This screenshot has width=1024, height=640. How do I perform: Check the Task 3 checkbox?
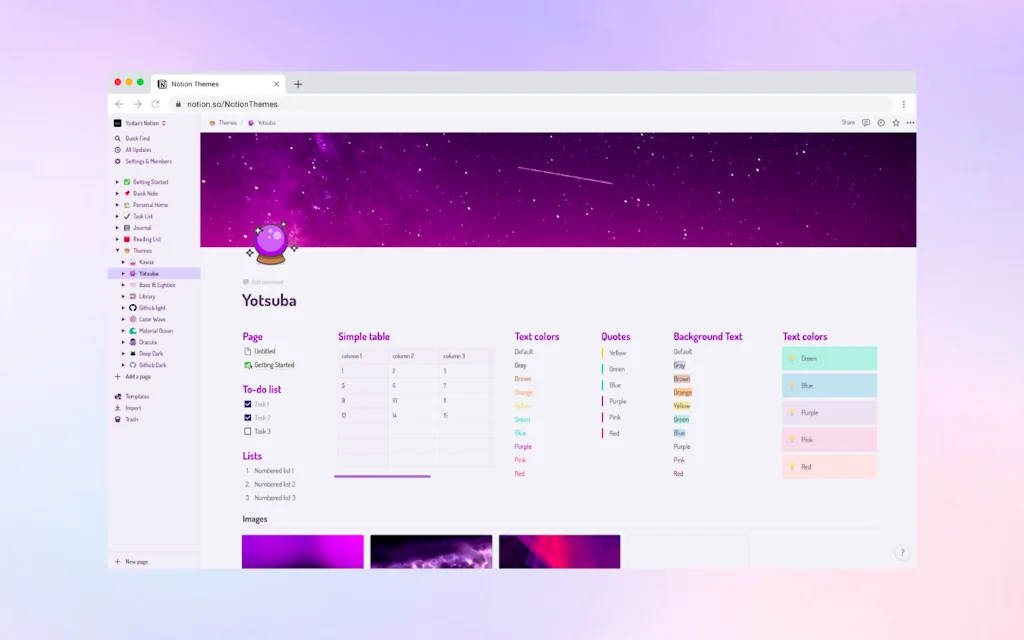tap(248, 432)
